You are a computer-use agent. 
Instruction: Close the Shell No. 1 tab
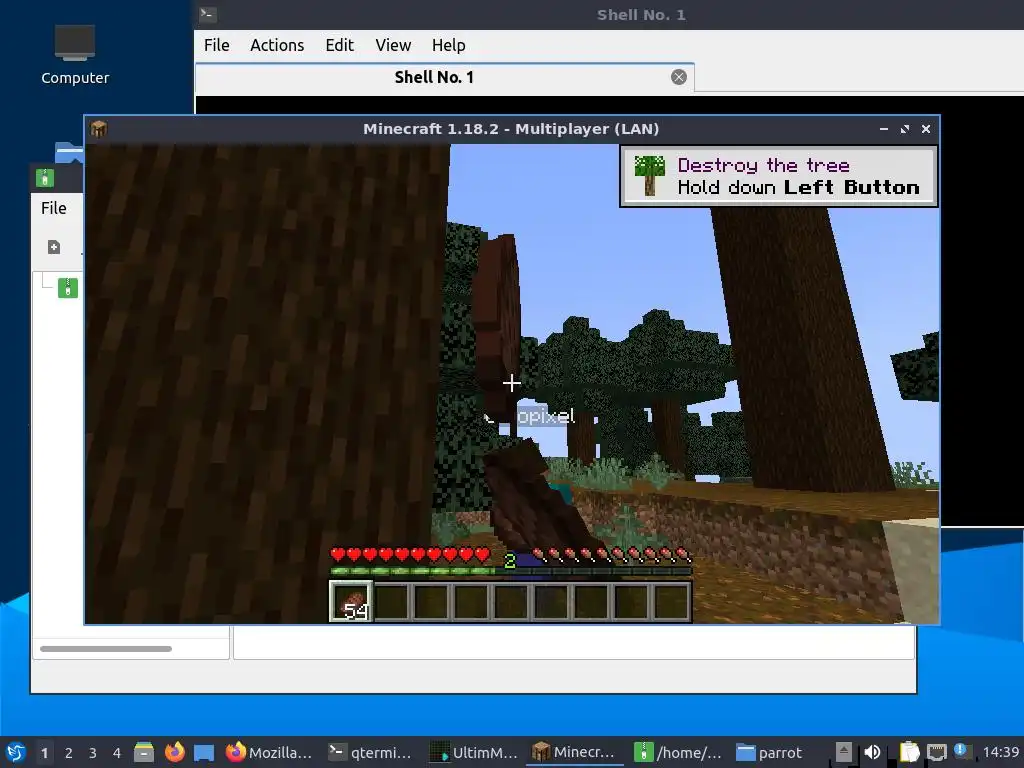pos(679,77)
